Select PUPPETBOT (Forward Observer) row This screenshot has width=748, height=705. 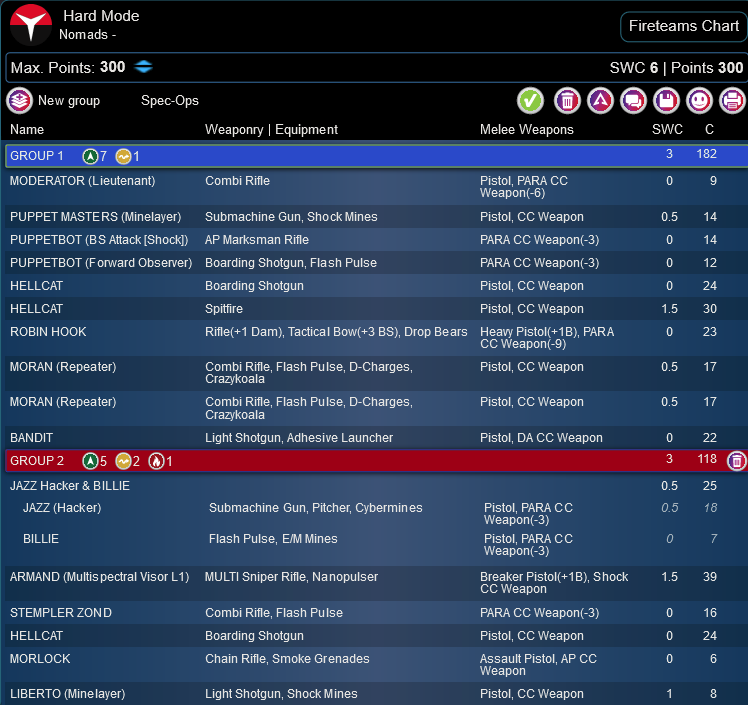(x=376, y=263)
